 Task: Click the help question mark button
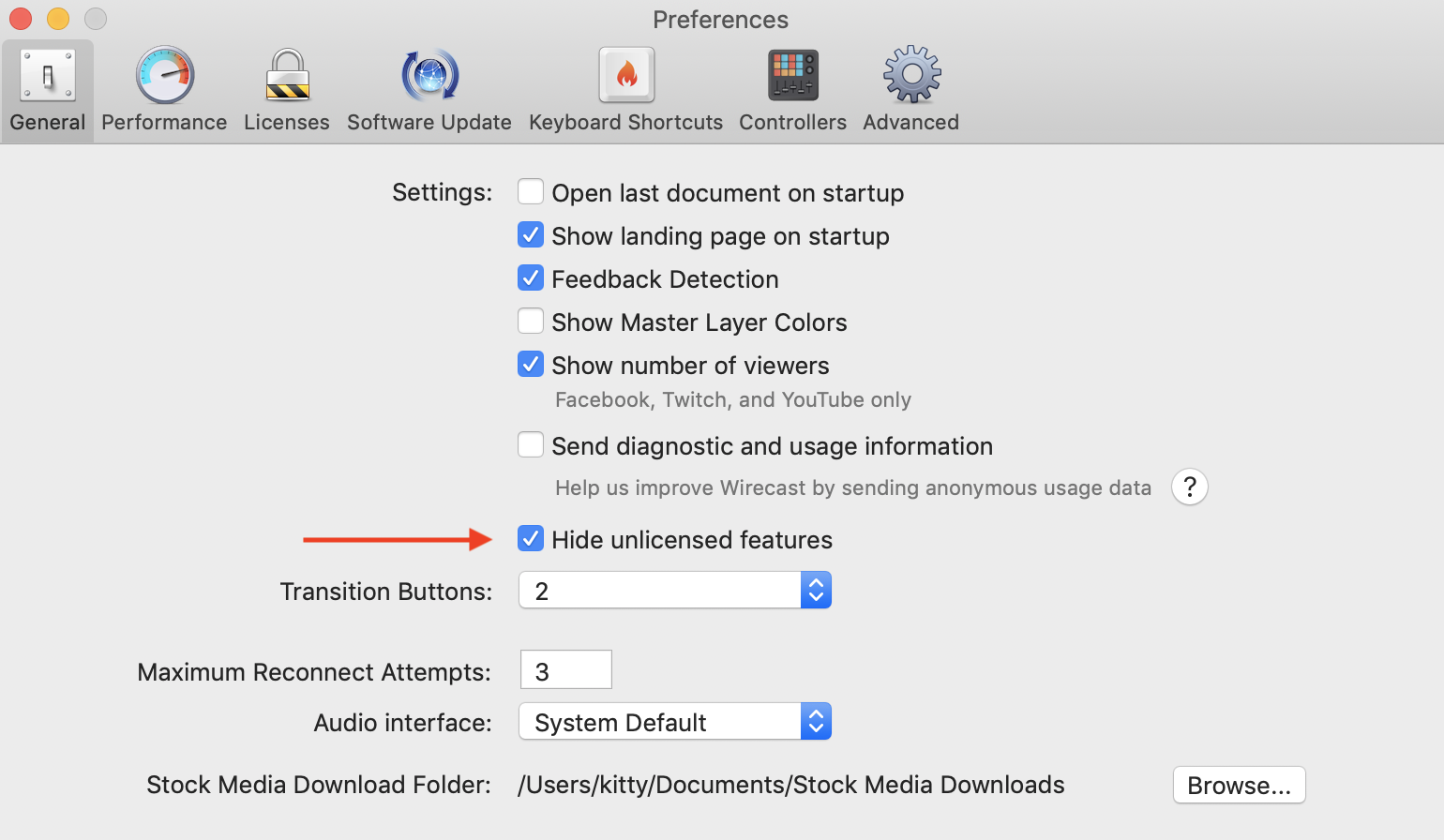pos(1190,487)
